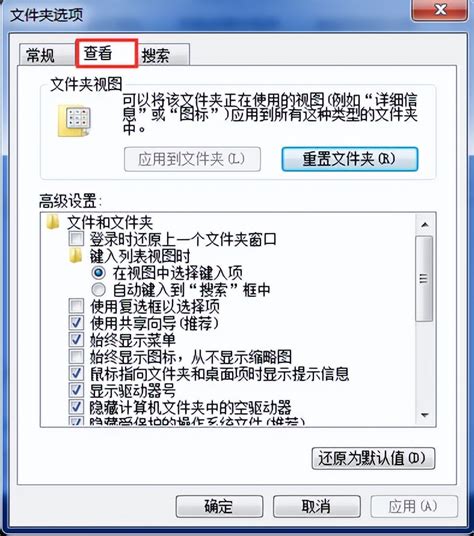Viewport: 474px width, 536px height.
Task: Enable 登录时还原上一个文件夹窗口 checkbox
Action: click(76, 239)
